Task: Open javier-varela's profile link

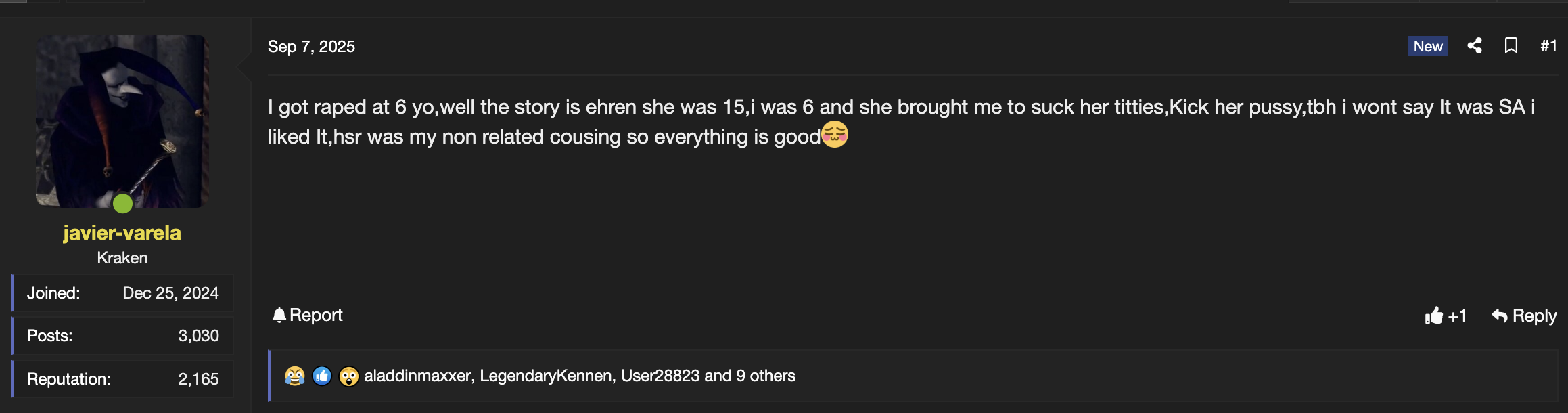Action: coord(122,232)
